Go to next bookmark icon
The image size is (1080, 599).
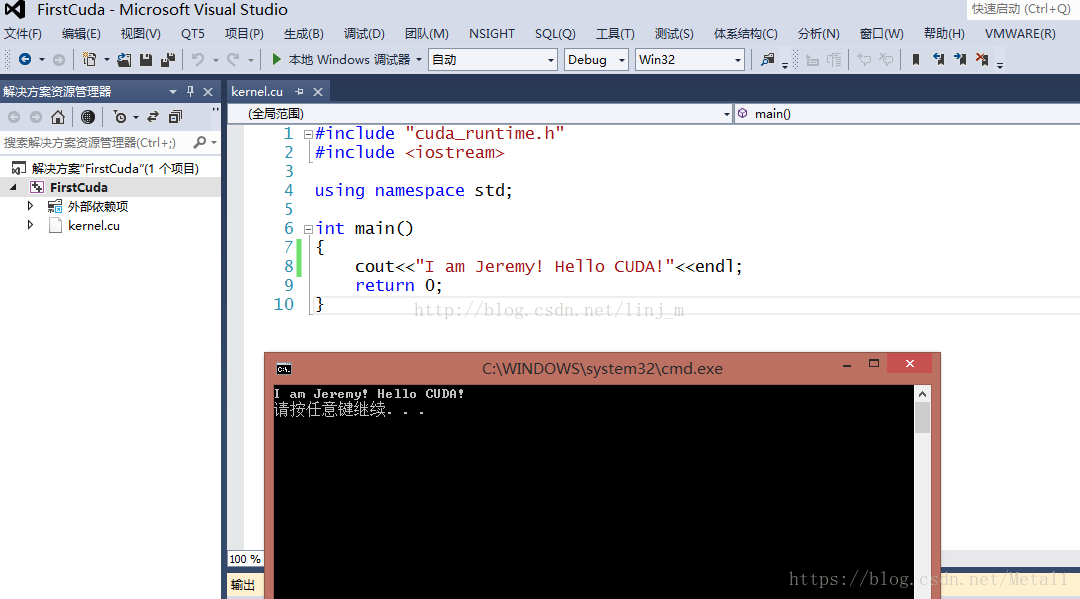(x=960, y=60)
